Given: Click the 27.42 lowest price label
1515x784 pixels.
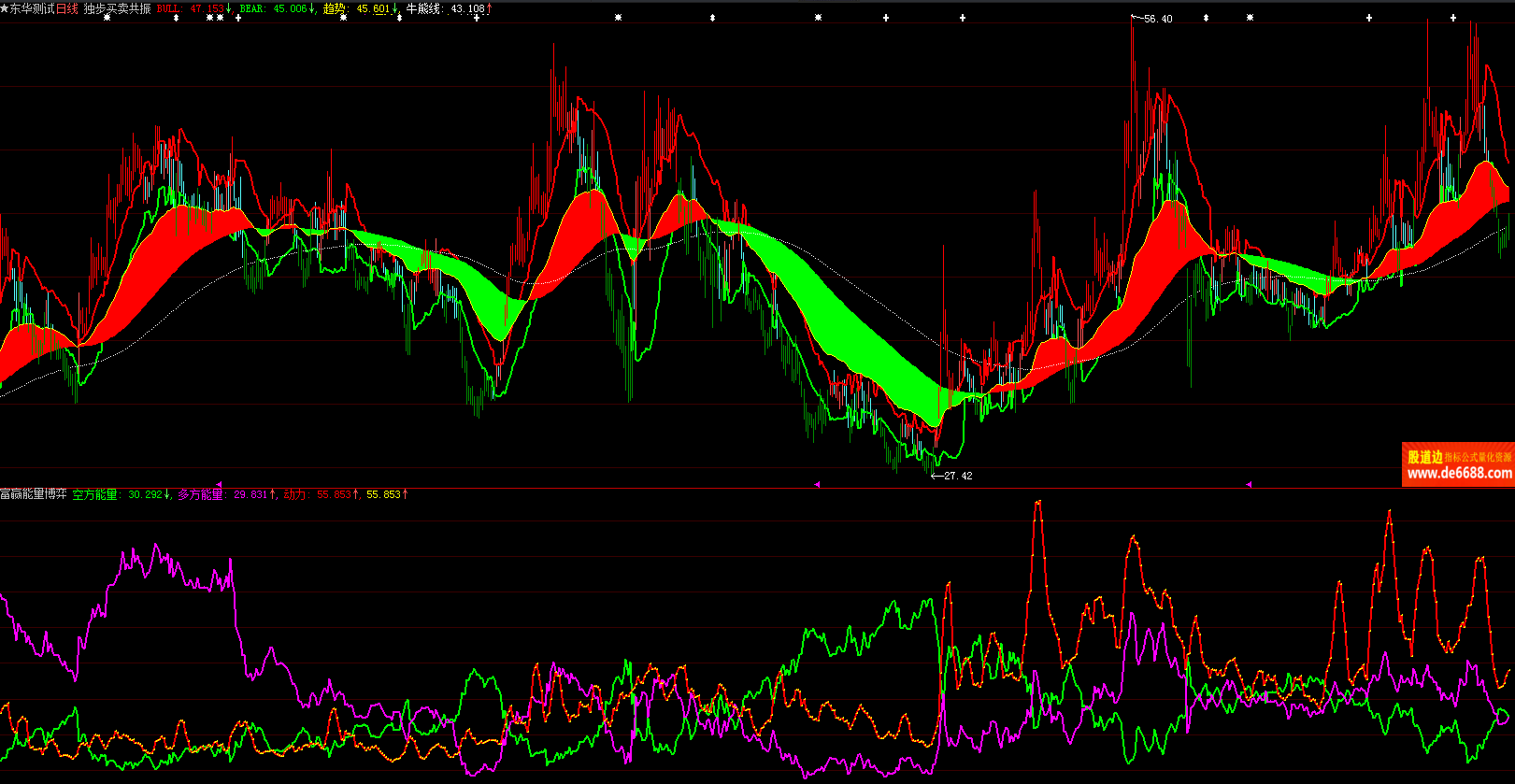Looking at the screenshot, I should (x=957, y=476).
